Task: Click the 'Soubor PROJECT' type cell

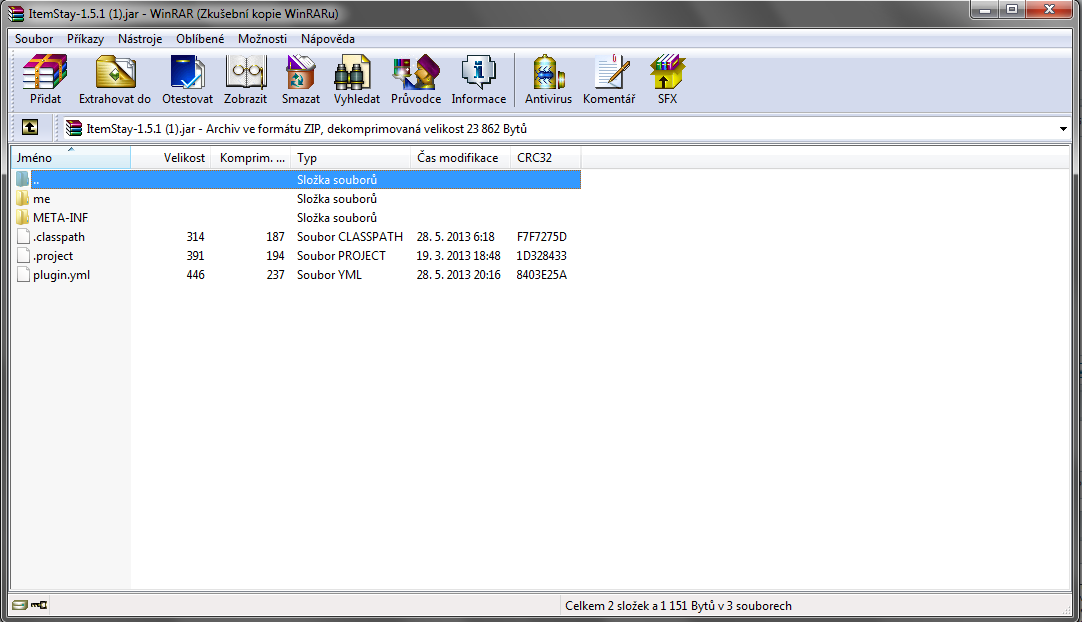Action: pyautogui.click(x=342, y=255)
